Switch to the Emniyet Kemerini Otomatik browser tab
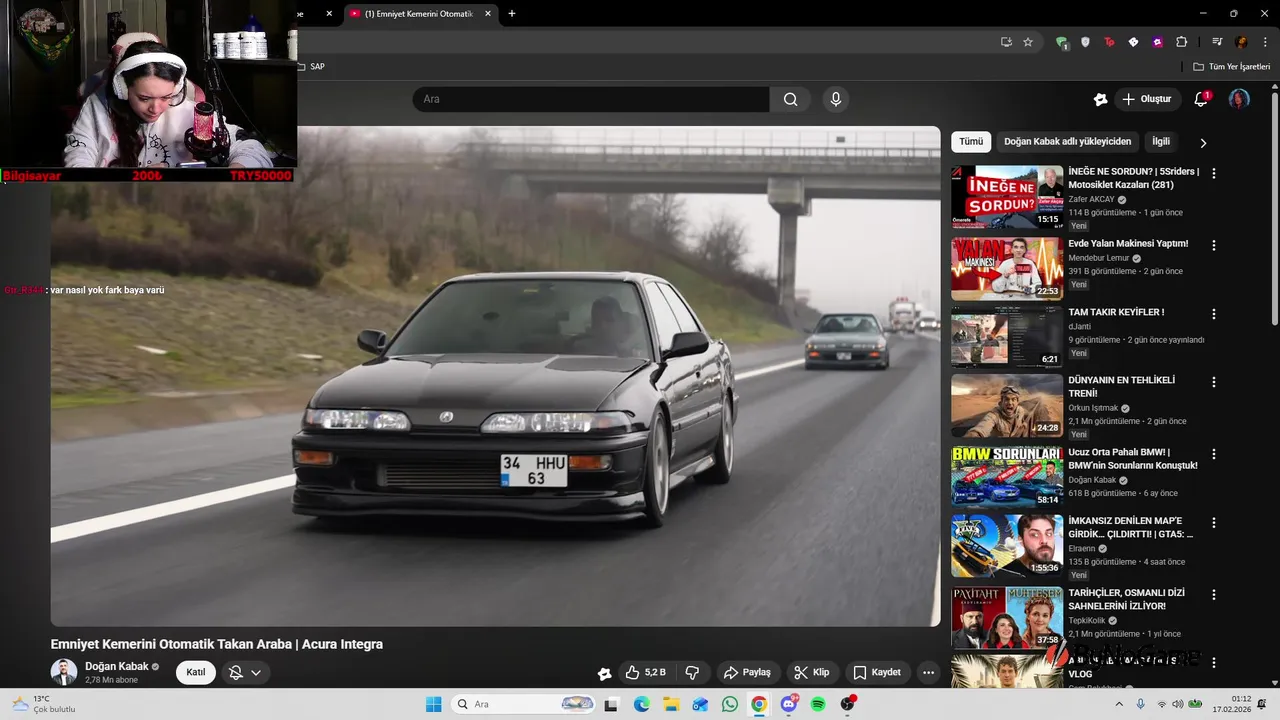The width and height of the screenshot is (1280, 720). [420, 14]
